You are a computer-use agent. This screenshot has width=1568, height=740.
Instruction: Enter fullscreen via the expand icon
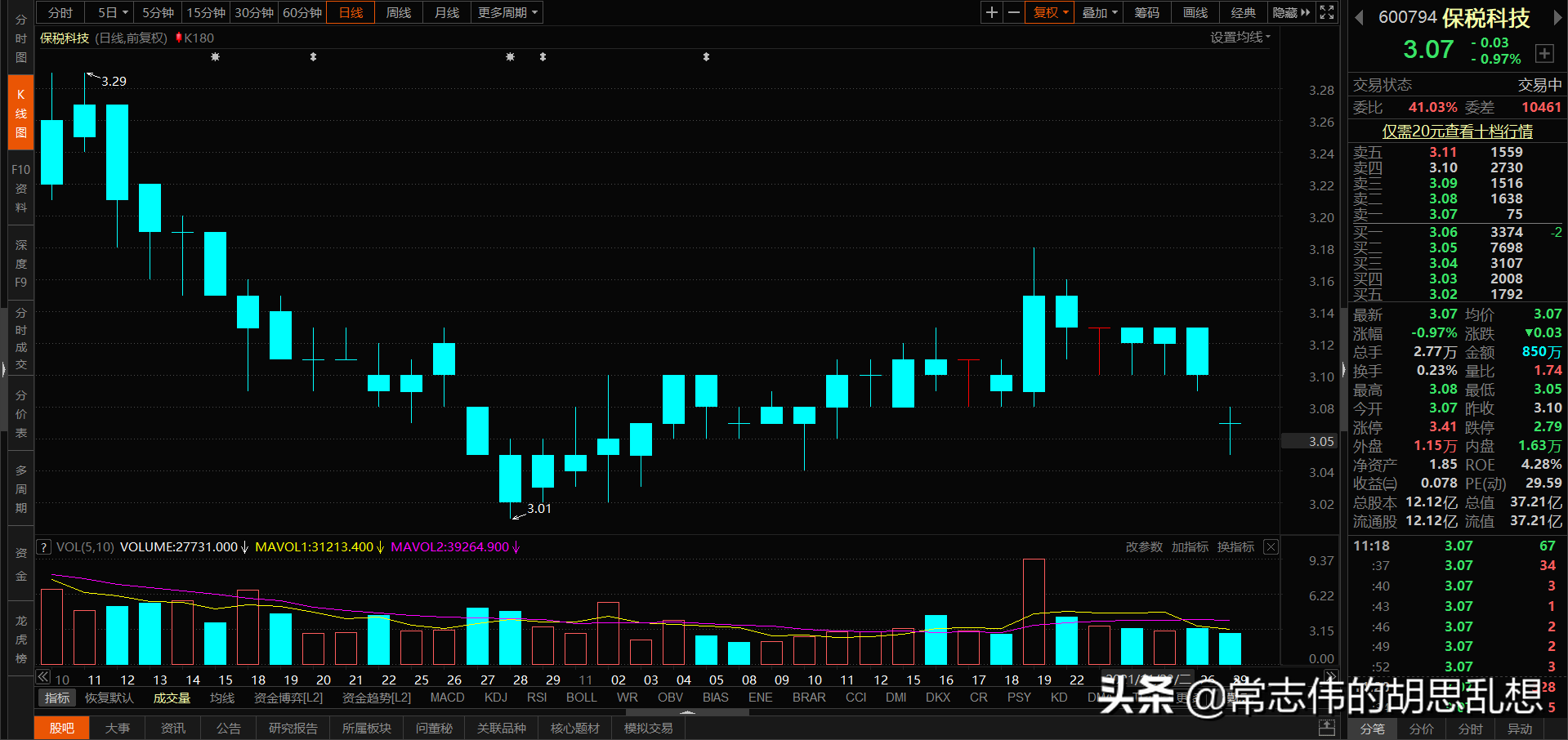tap(1325, 12)
